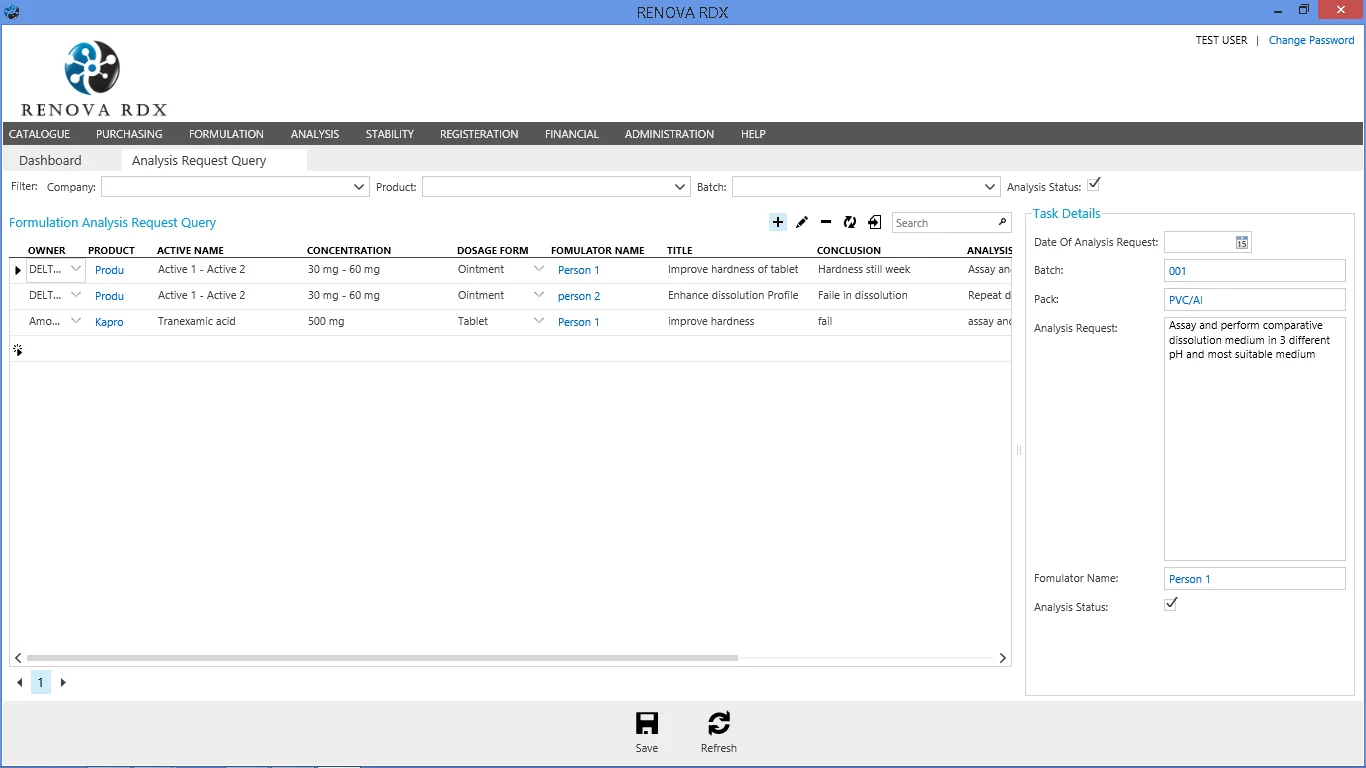
Task: Open the FORMULATION menu
Action: [225, 133]
